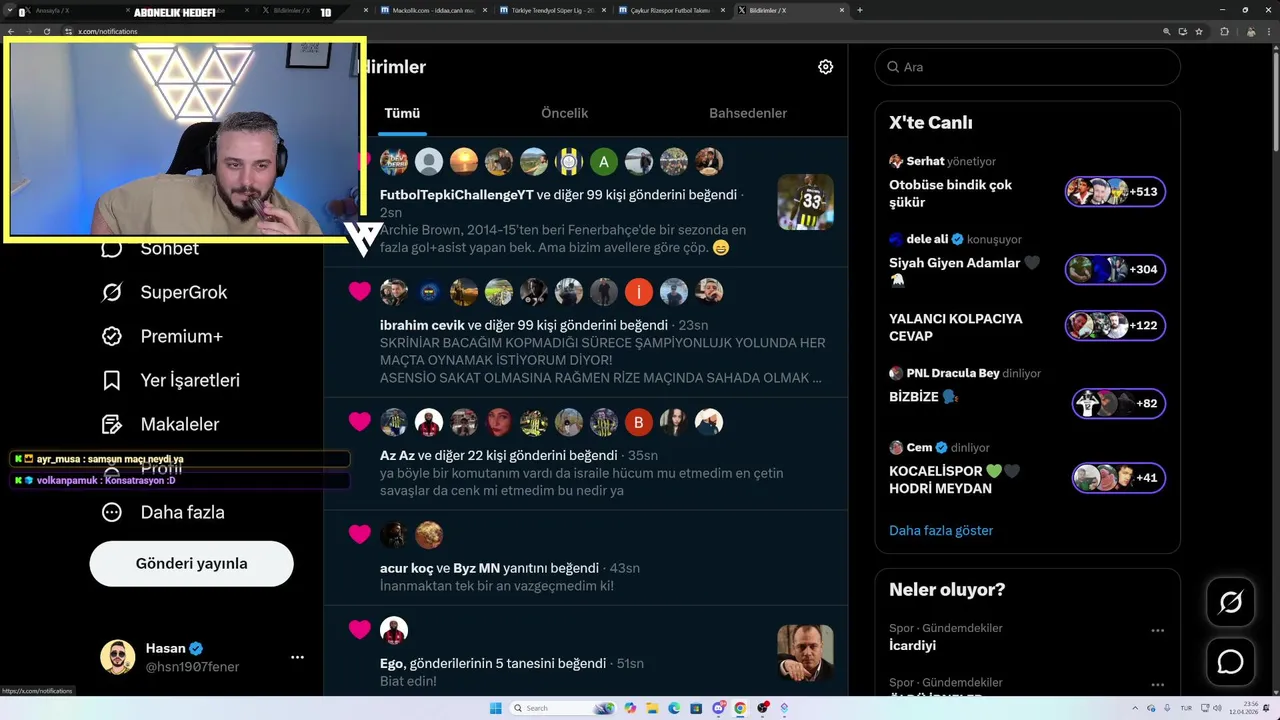The width and height of the screenshot is (1280, 720).
Task: Click acur koç username link
Action: (x=406, y=568)
